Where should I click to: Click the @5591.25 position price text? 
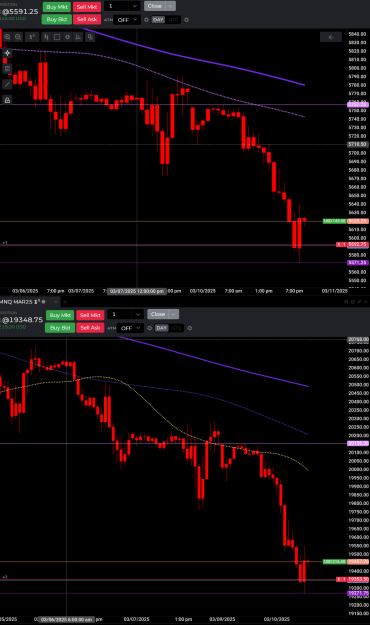20,12
